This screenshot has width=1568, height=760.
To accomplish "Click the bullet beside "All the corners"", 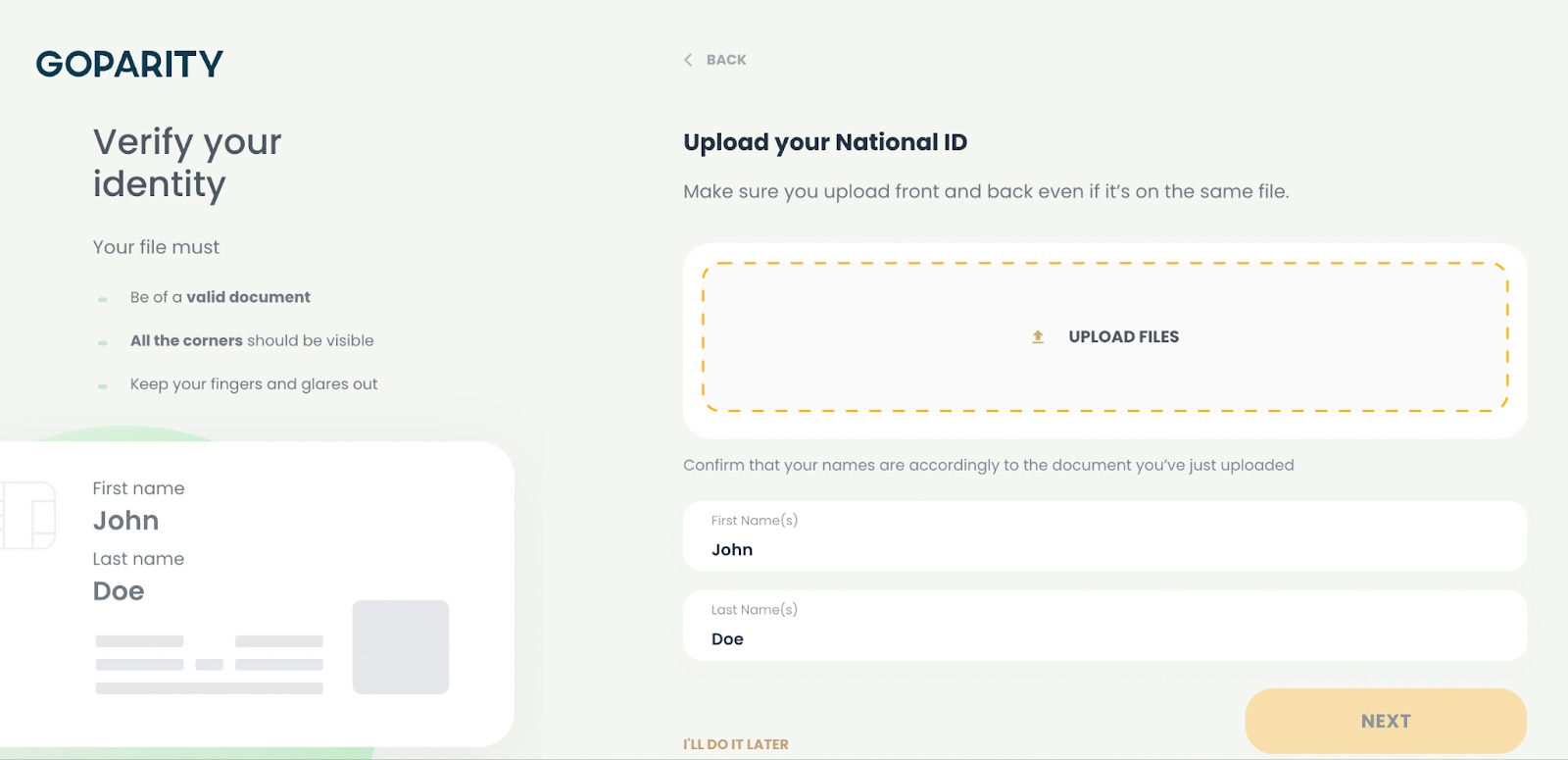I will 103,342.
